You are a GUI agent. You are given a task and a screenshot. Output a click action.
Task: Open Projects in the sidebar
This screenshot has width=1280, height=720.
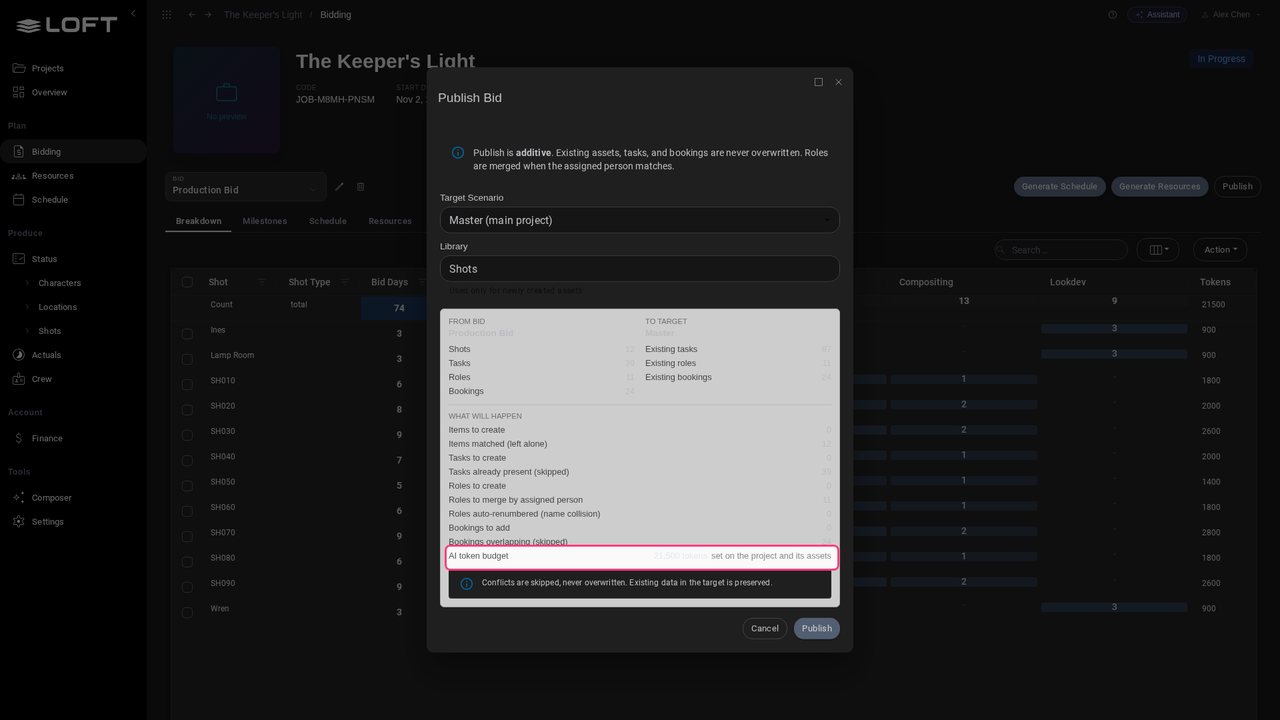coord(73,68)
